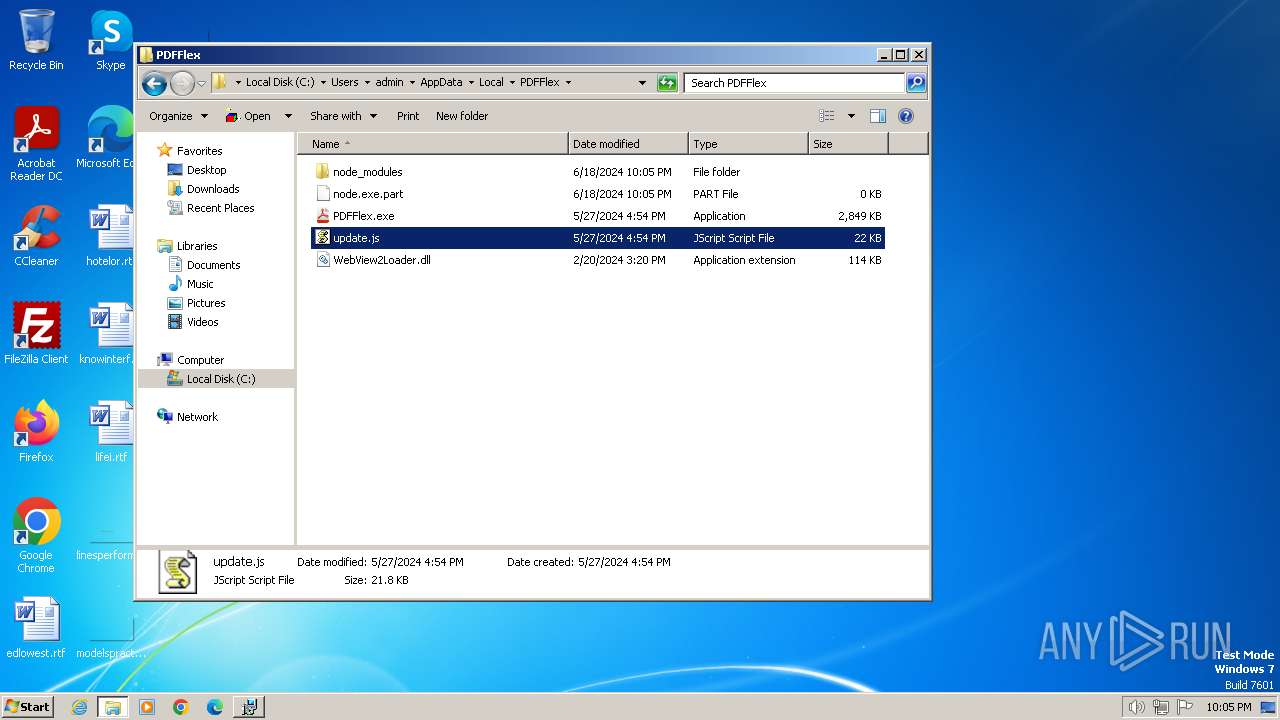1280x720 pixels.
Task: Select the PDFFlex.exe application file
Action: [363, 216]
